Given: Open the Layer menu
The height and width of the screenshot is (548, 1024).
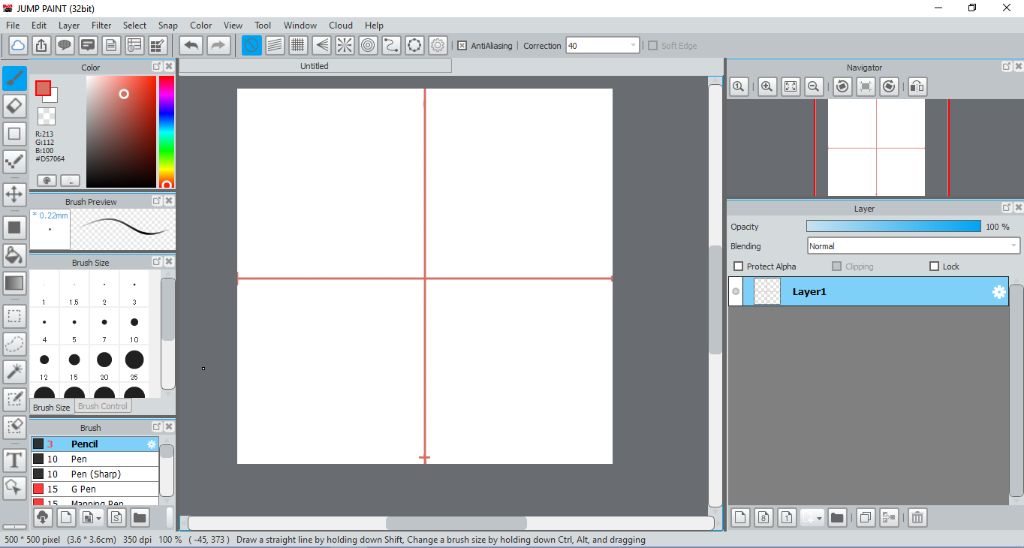Looking at the screenshot, I should [x=69, y=25].
